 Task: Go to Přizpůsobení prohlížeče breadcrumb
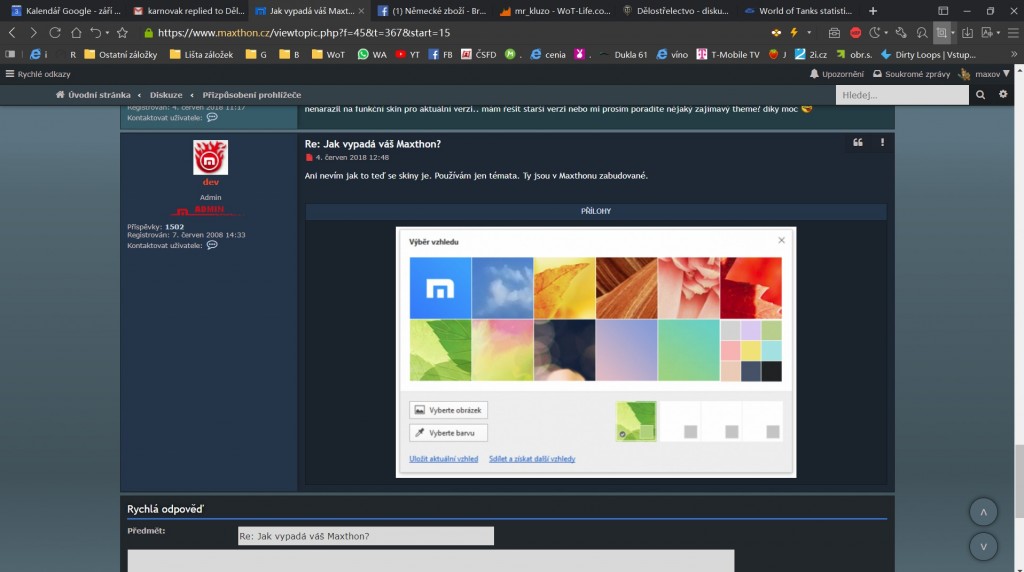point(251,95)
